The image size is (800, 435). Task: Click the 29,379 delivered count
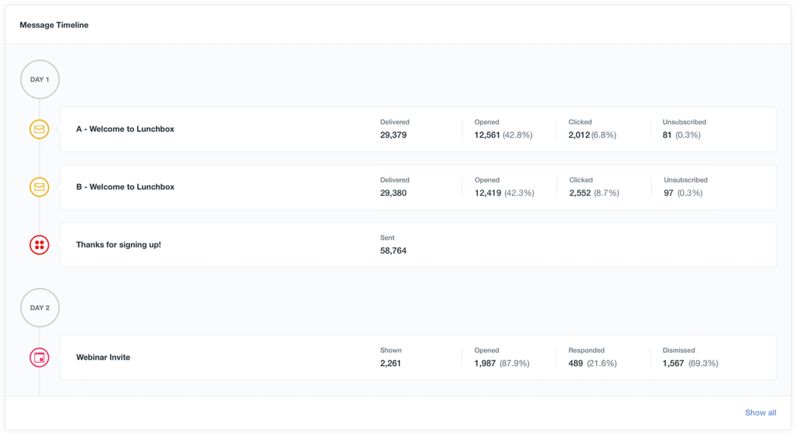tap(393, 135)
